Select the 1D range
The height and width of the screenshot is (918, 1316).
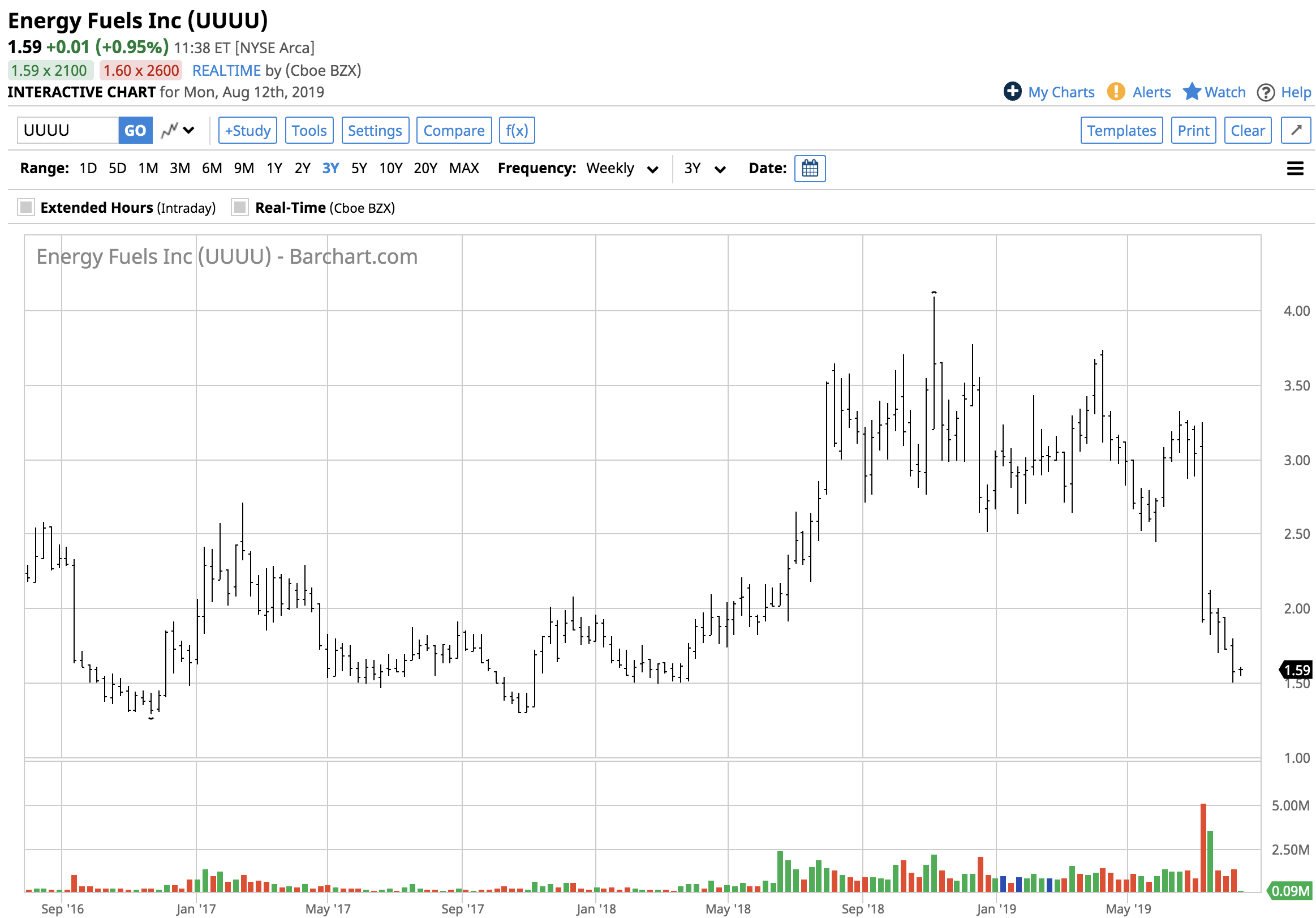pos(88,169)
